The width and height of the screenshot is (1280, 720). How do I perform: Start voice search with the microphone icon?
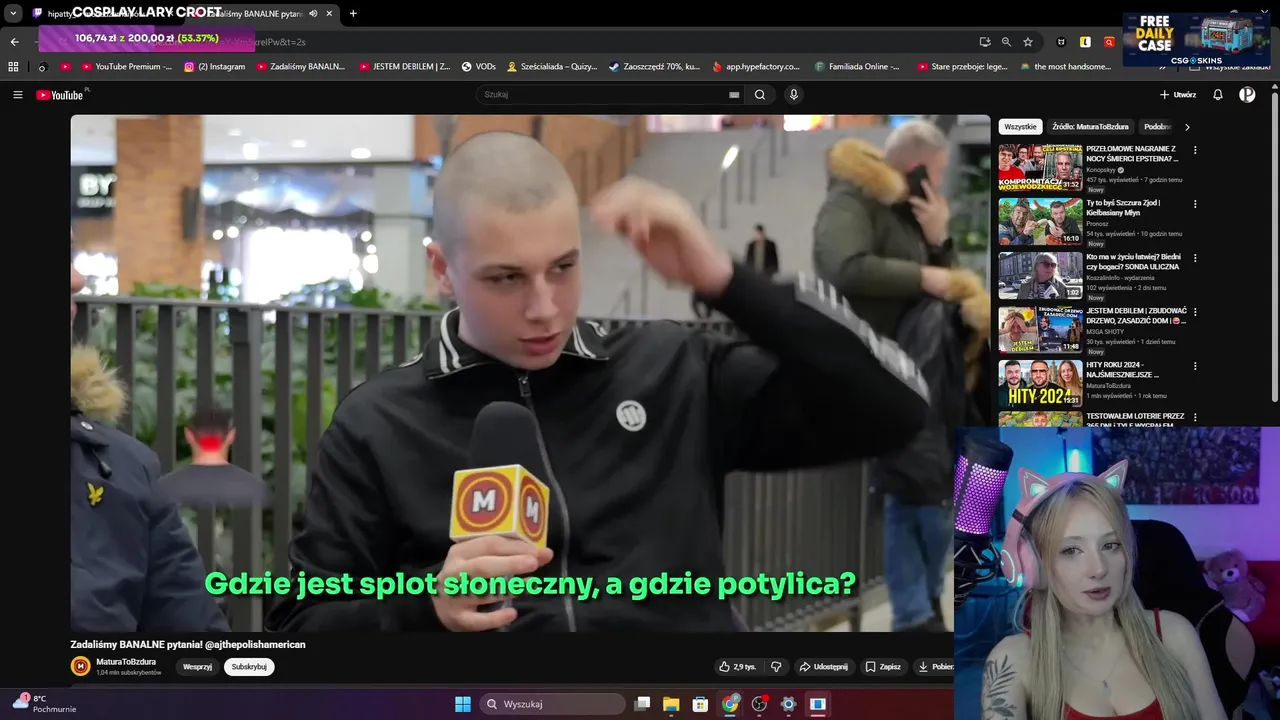pyautogui.click(x=794, y=95)
